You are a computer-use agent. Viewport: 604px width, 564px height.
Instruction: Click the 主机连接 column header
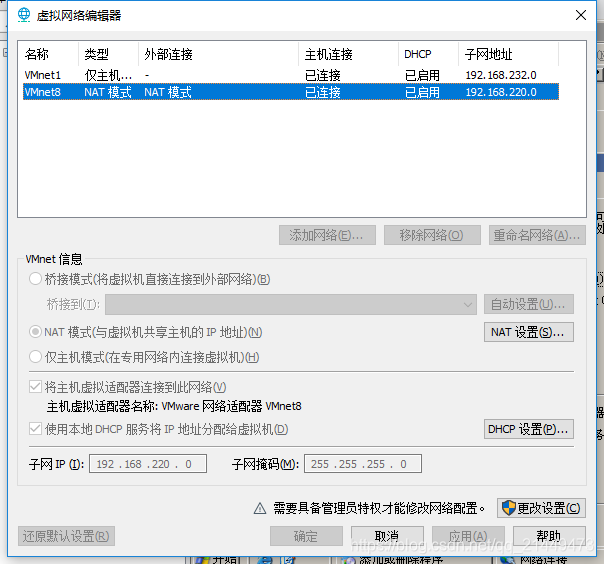[348, 54]
